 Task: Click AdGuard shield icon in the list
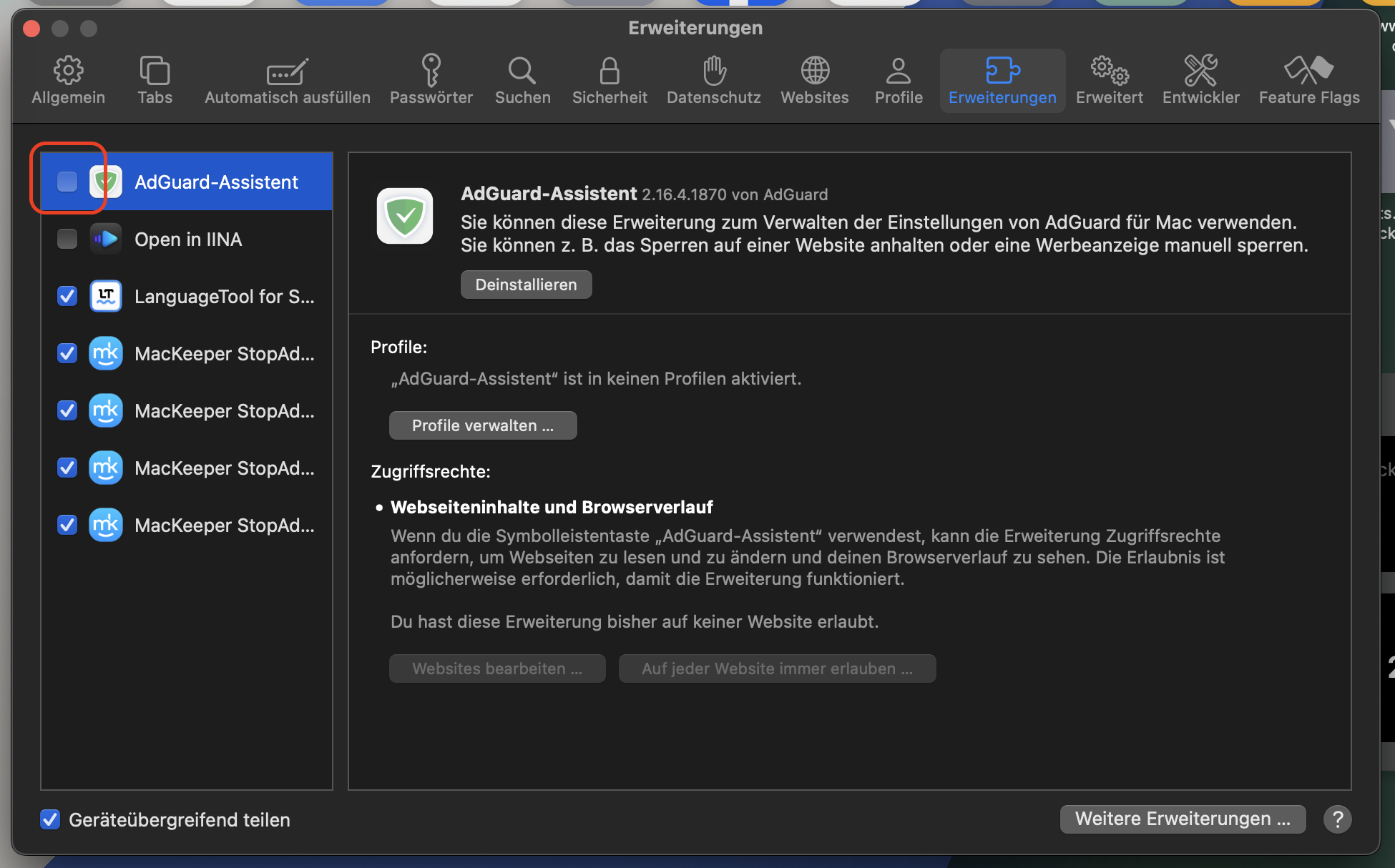click(x=106, y=182)
